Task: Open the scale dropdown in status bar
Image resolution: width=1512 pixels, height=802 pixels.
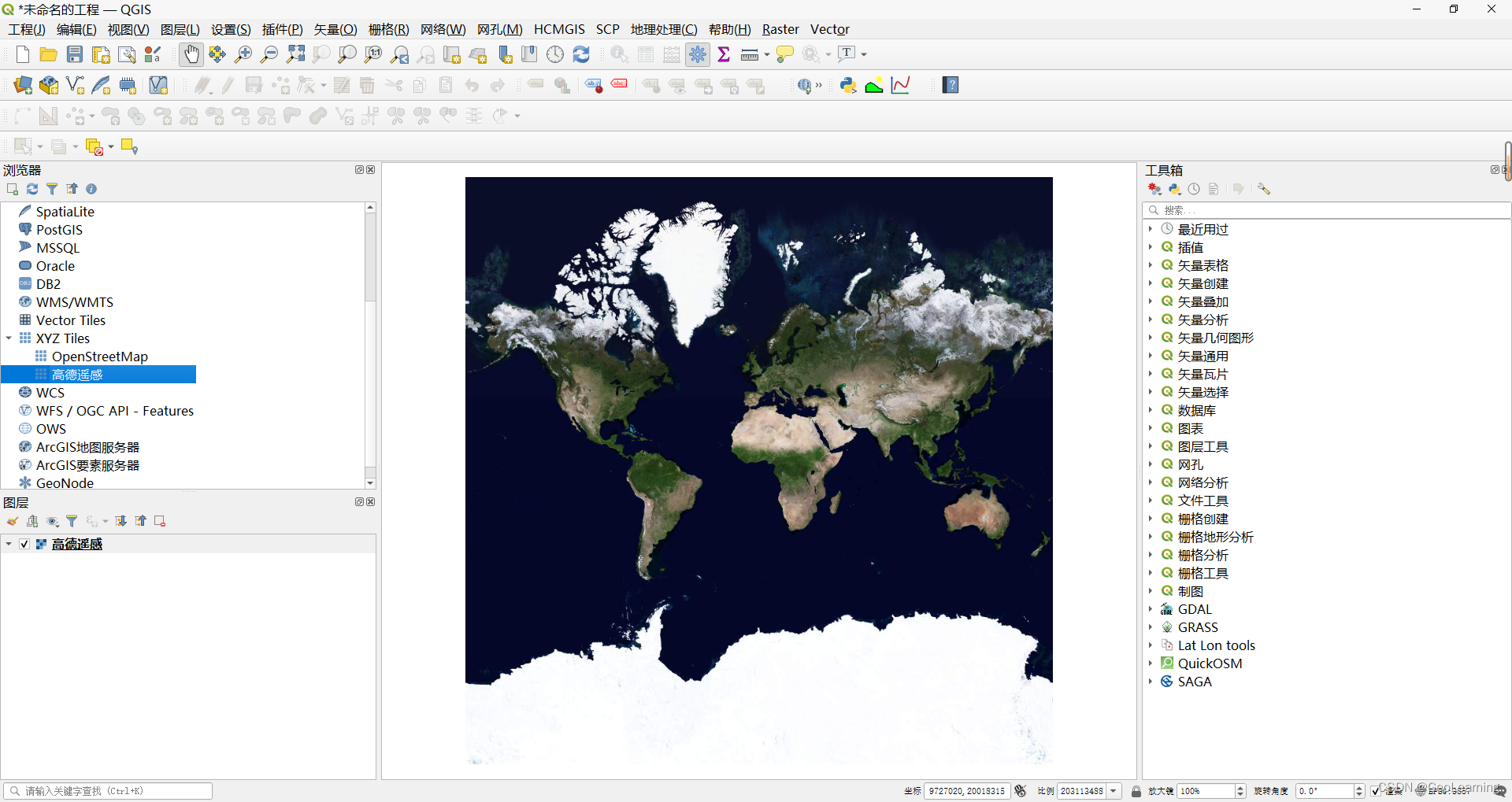Action: pos(1115,791)
